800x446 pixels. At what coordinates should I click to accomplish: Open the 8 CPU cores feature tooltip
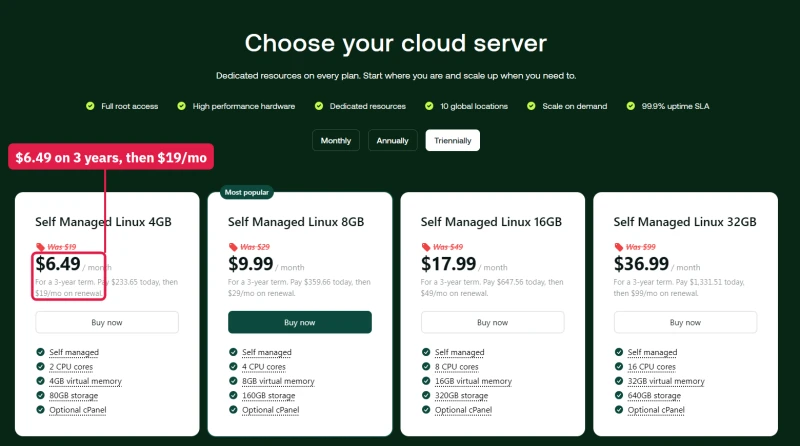click(x=457, y=366)
